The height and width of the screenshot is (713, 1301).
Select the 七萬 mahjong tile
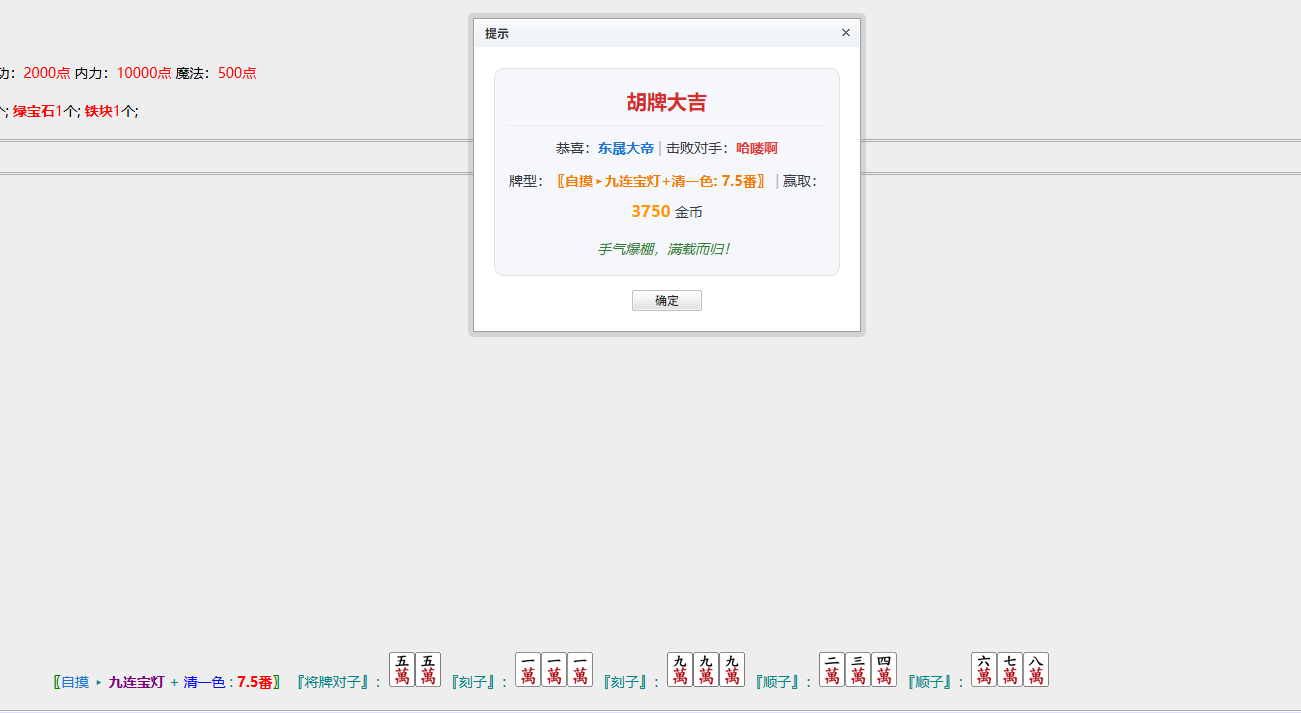point(1010,670)
